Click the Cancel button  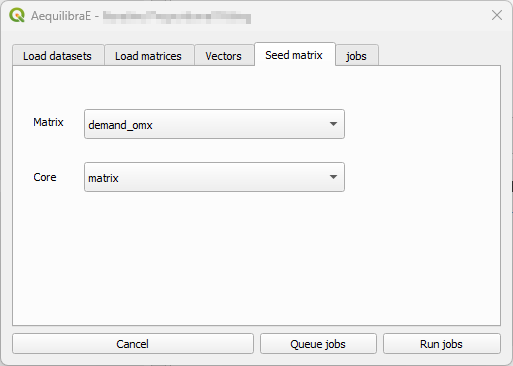[133, 344]
